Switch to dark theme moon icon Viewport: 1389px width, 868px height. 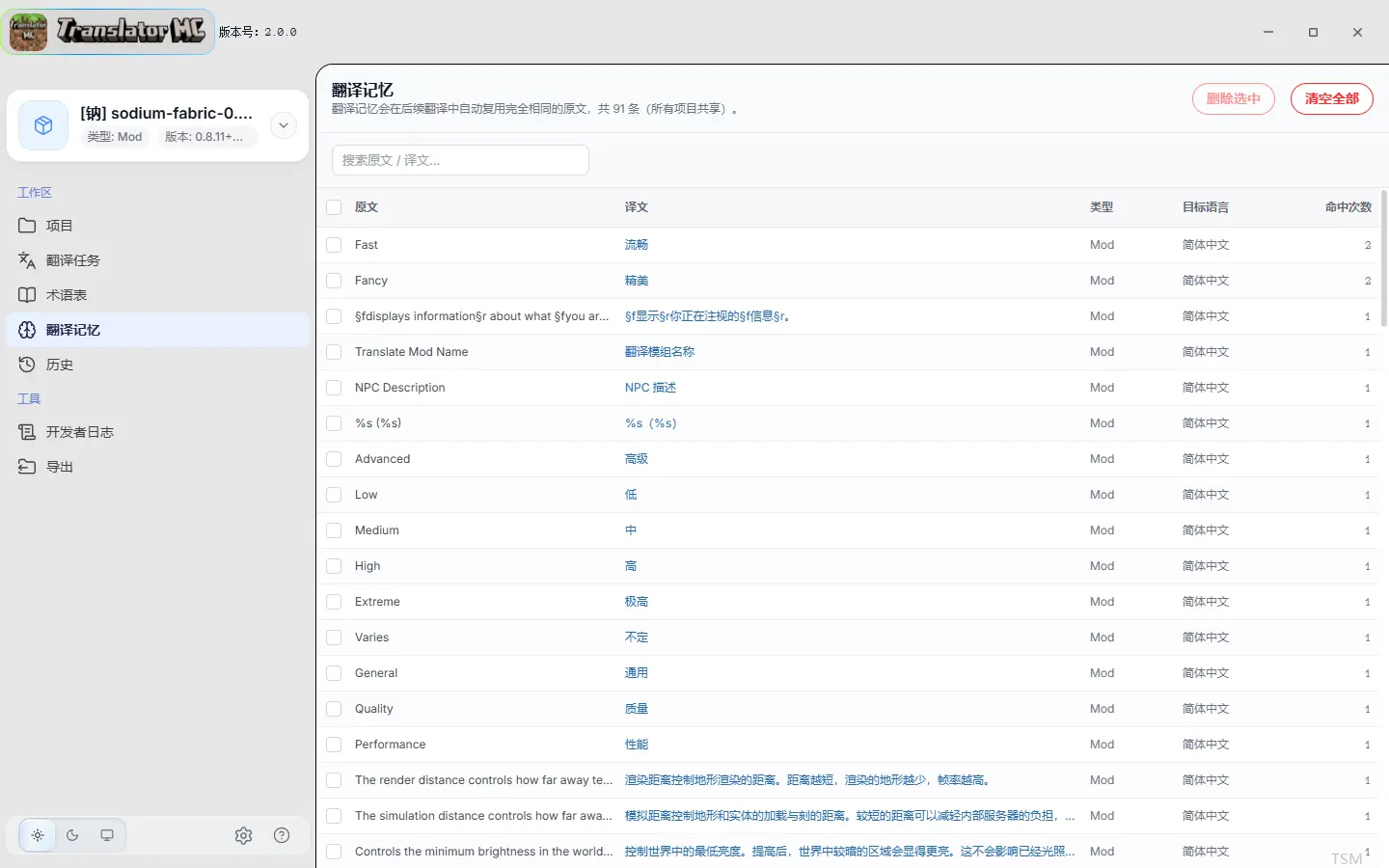tap(72, 835)
